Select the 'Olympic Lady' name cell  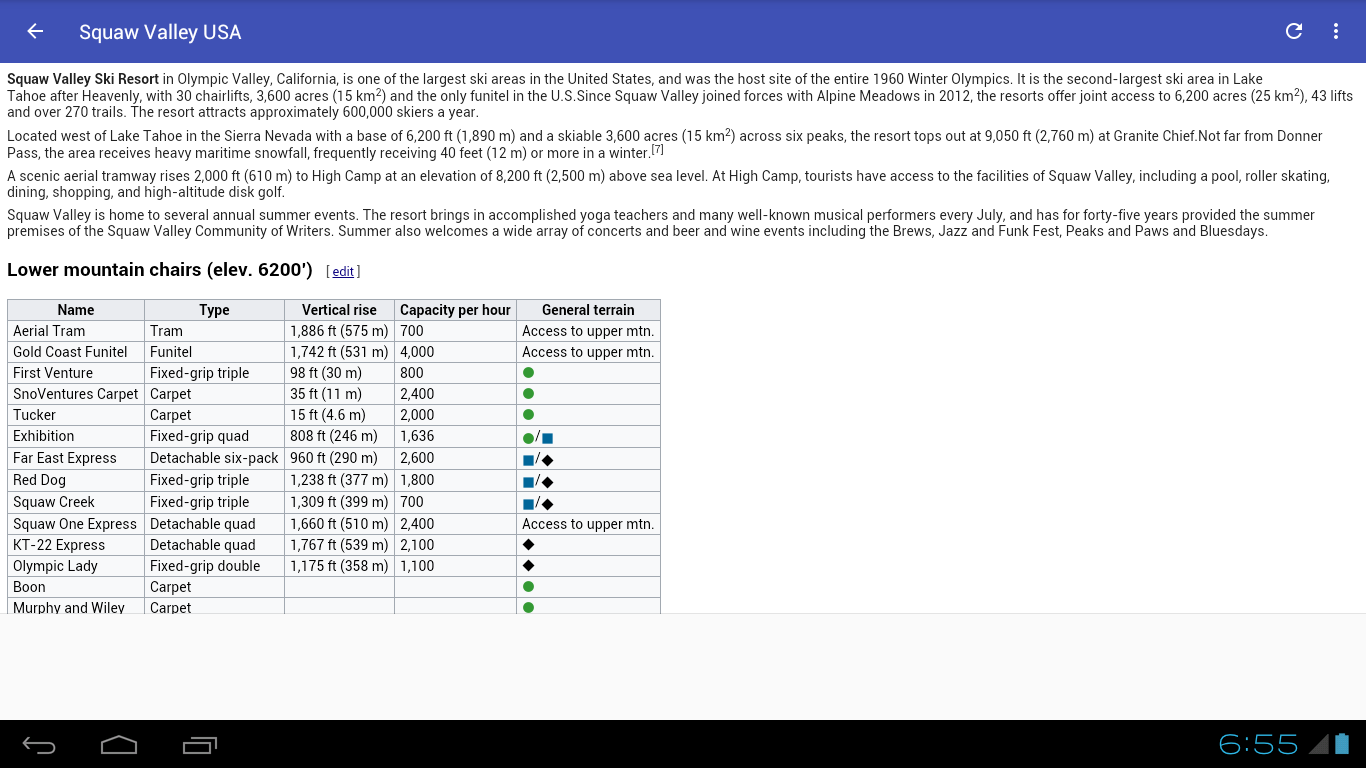(76, 566)
